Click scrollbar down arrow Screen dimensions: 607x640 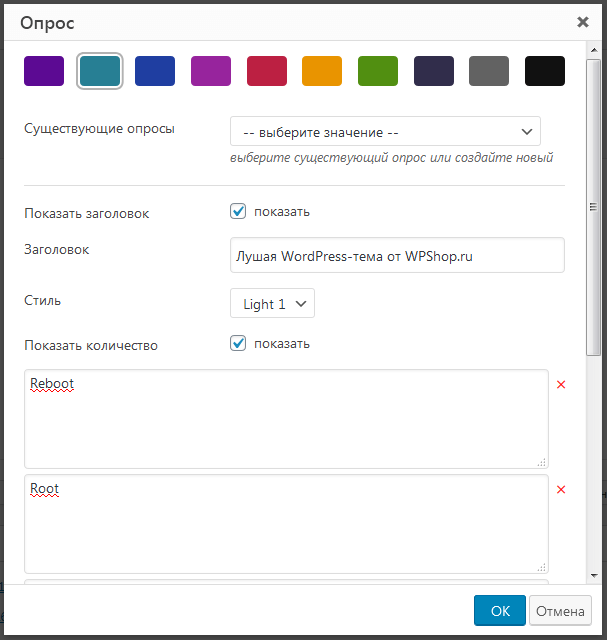[x=594, y=576]
